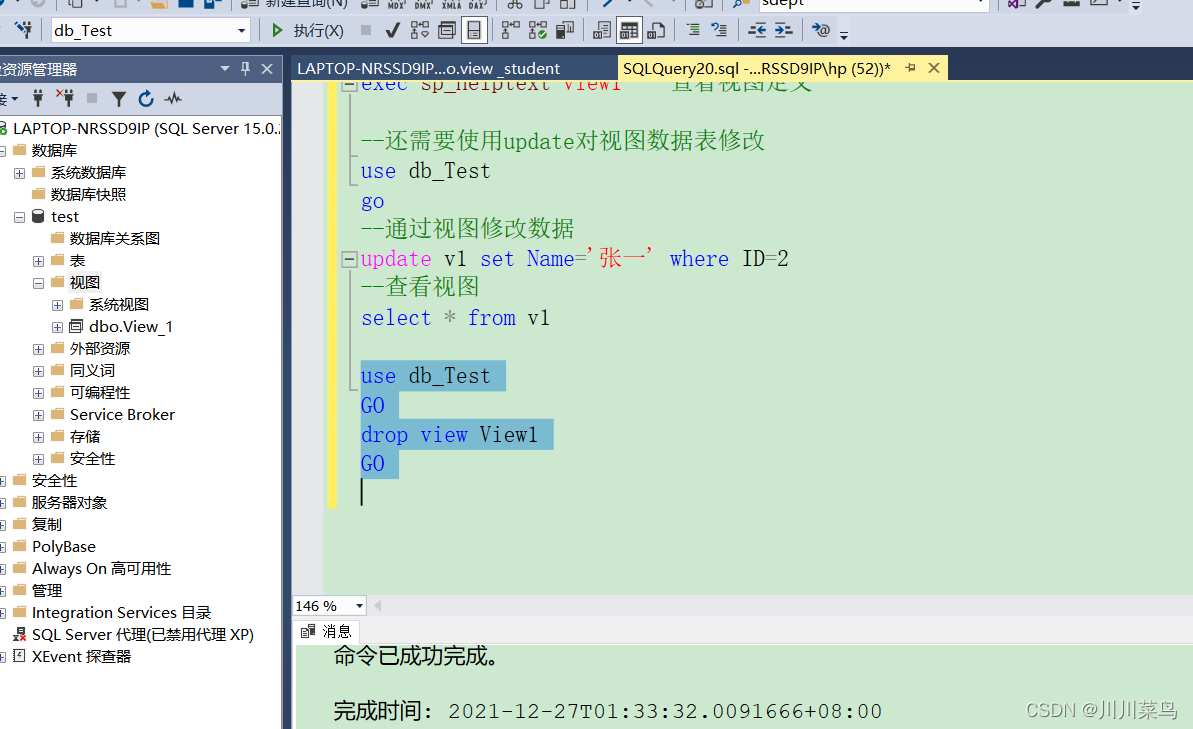The height and width of the screenshot is (729, 1193).
Task: Open the 146 % zoom dropdown
Action: 359,606
